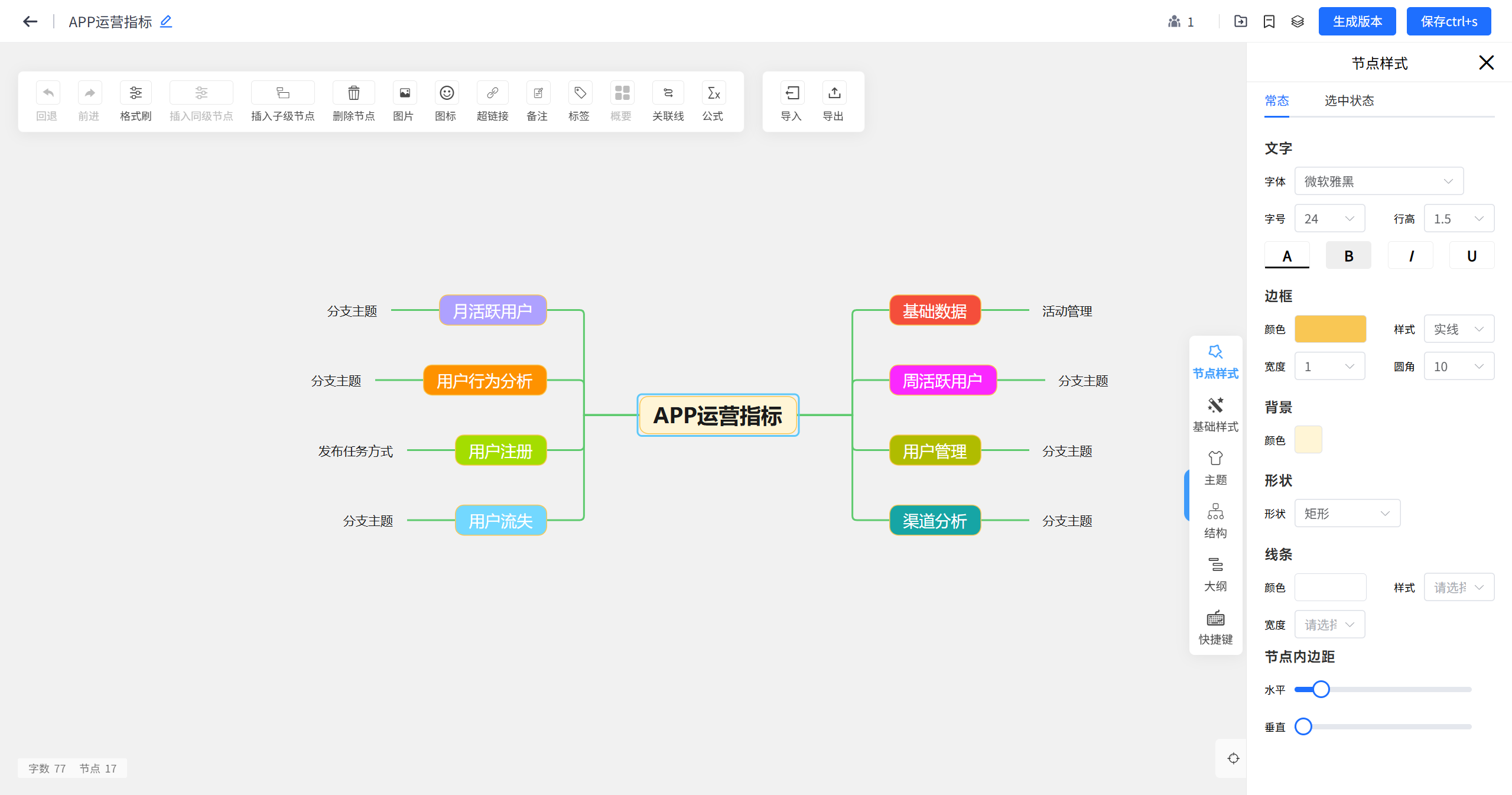The image size is (1512, 795).
Task: Click the delete node trash icon
Action: pos(353,93)
